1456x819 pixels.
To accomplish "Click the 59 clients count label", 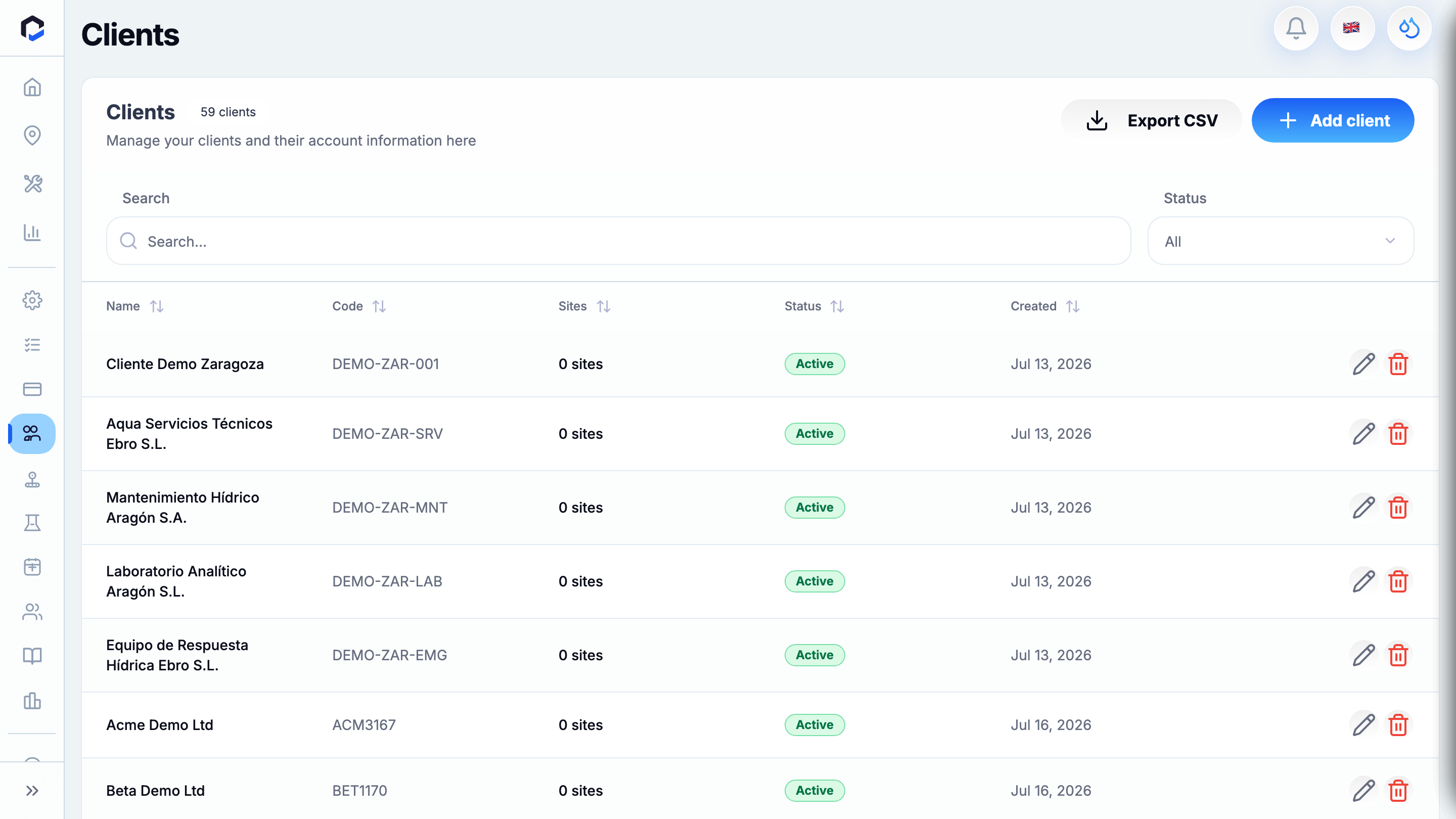I will point(228,112).
